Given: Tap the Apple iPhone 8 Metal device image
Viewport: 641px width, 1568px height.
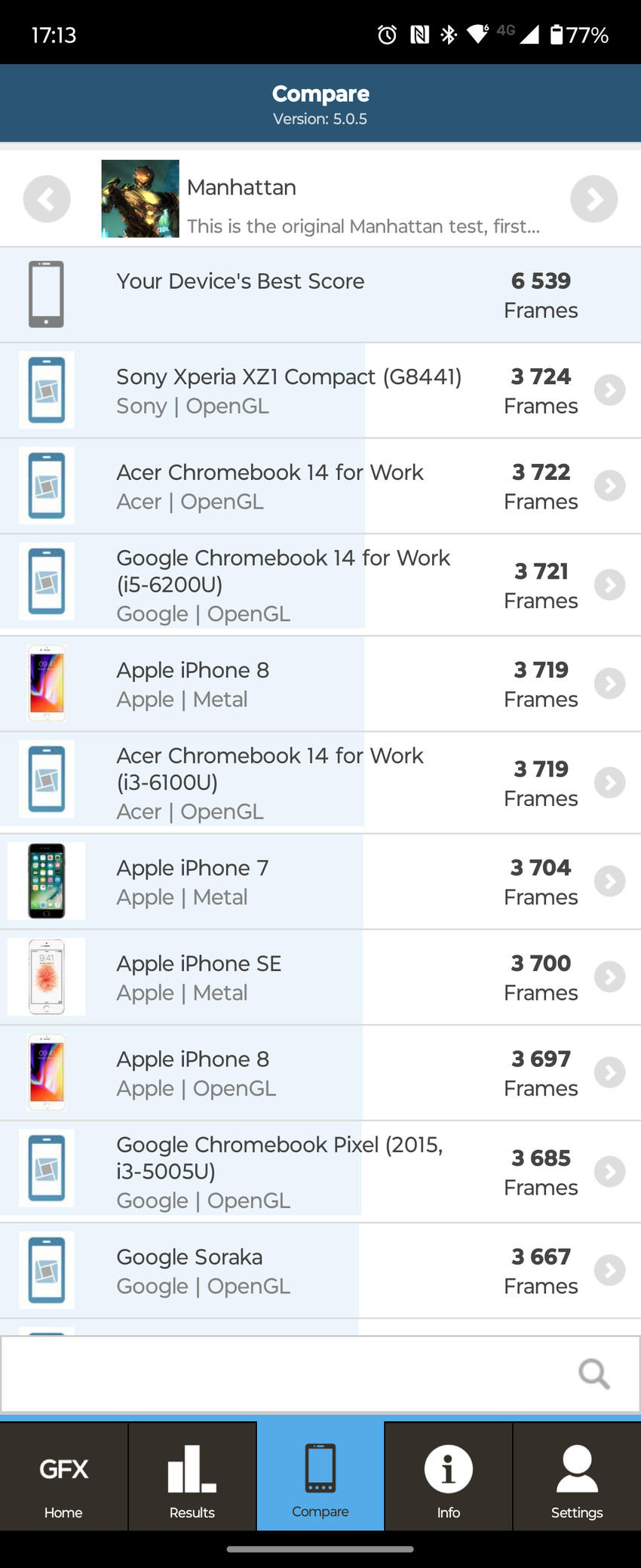Looking at the screenshot, I should tap(47, 684).
